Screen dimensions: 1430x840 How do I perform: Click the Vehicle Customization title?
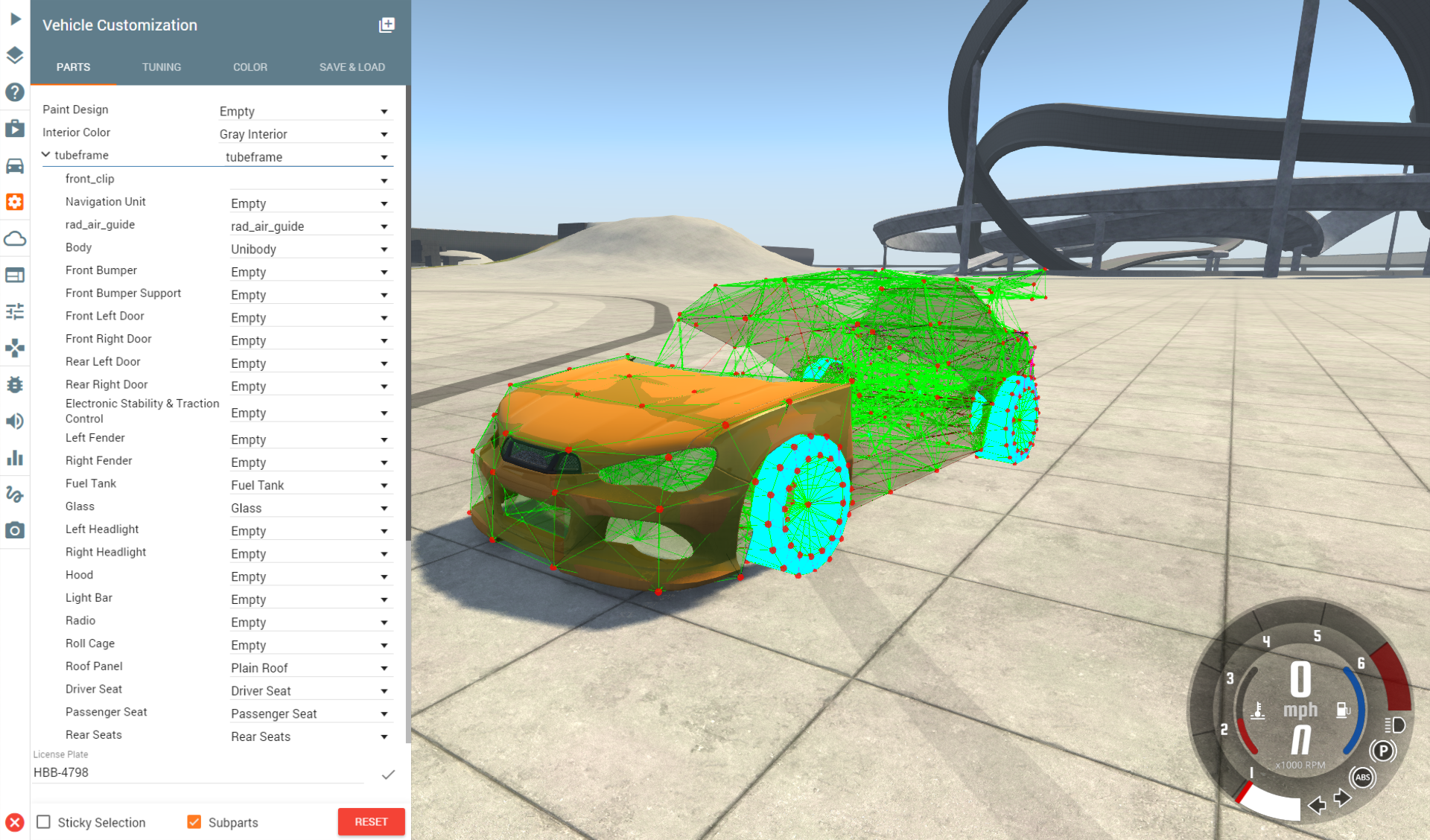120,25
